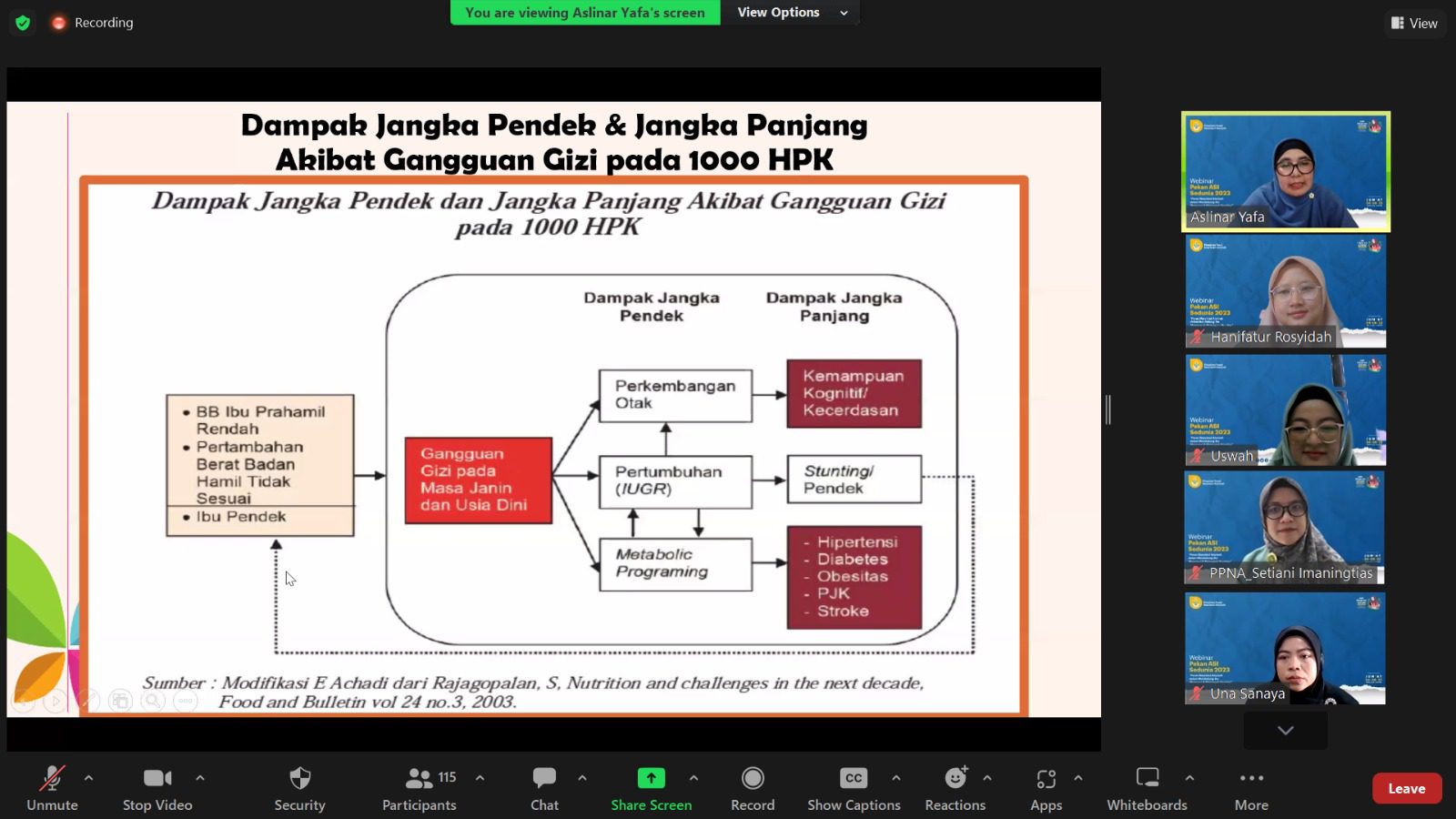1456x819 pixels.
Task: Open the Participants panel
Action: pyautogui.click(x=420, y=788)
